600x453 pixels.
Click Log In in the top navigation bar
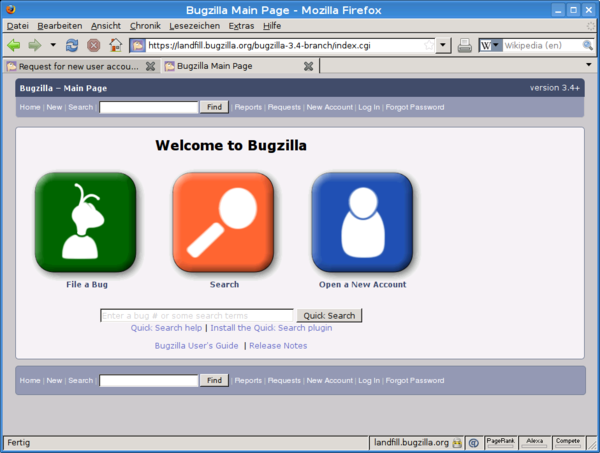pyautogui.click(x=369, y=107)
